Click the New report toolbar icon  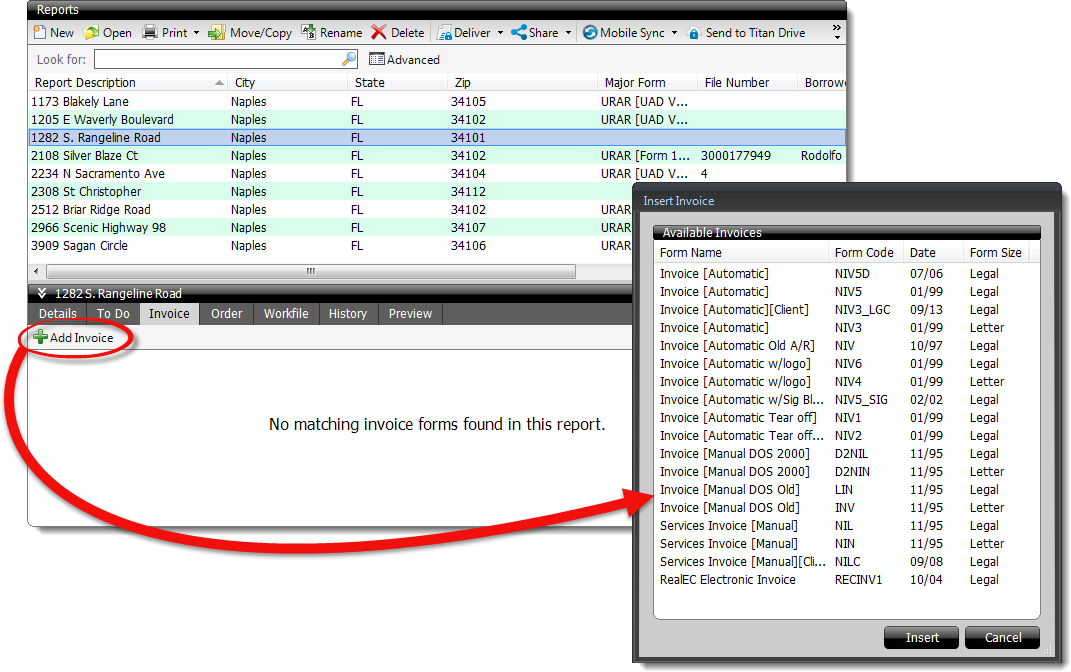click(40, 33)
